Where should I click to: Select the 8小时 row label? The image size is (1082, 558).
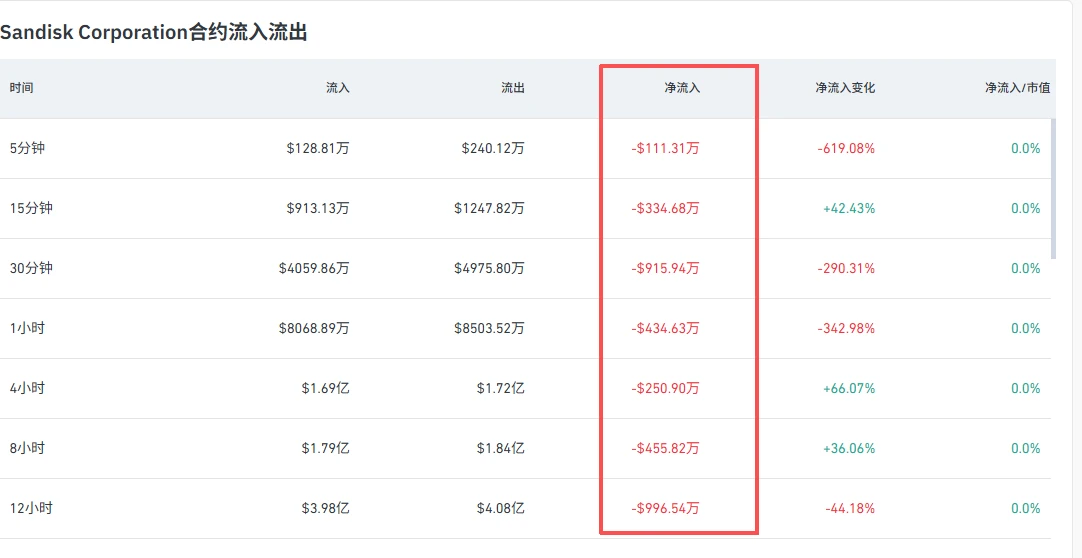pyautogui.click(x=27, y=448)
